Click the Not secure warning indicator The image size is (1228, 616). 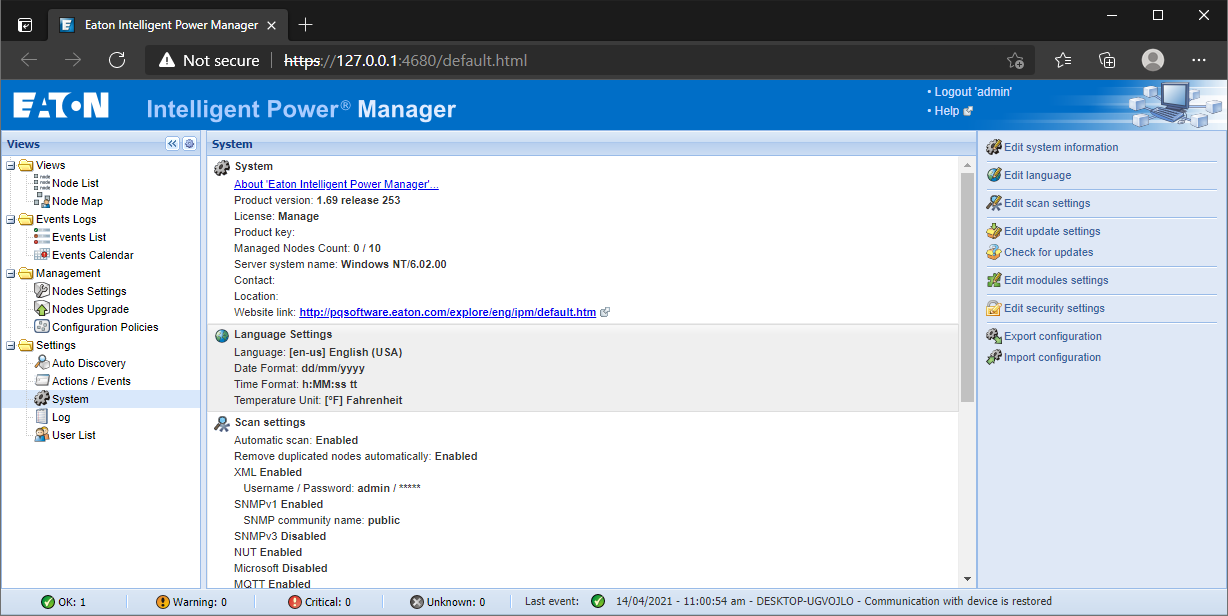pos(209,60)
